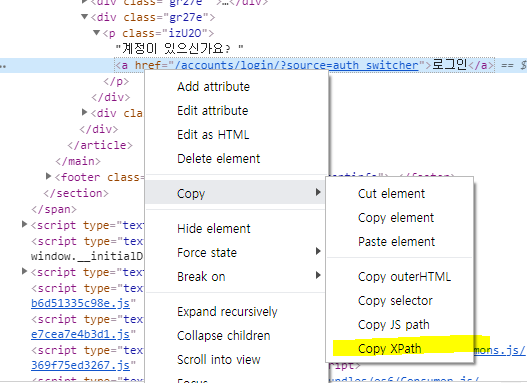Select the Korean quoted text node
The width and height of the screenshot is (527, 383).
tap(179, 49)
